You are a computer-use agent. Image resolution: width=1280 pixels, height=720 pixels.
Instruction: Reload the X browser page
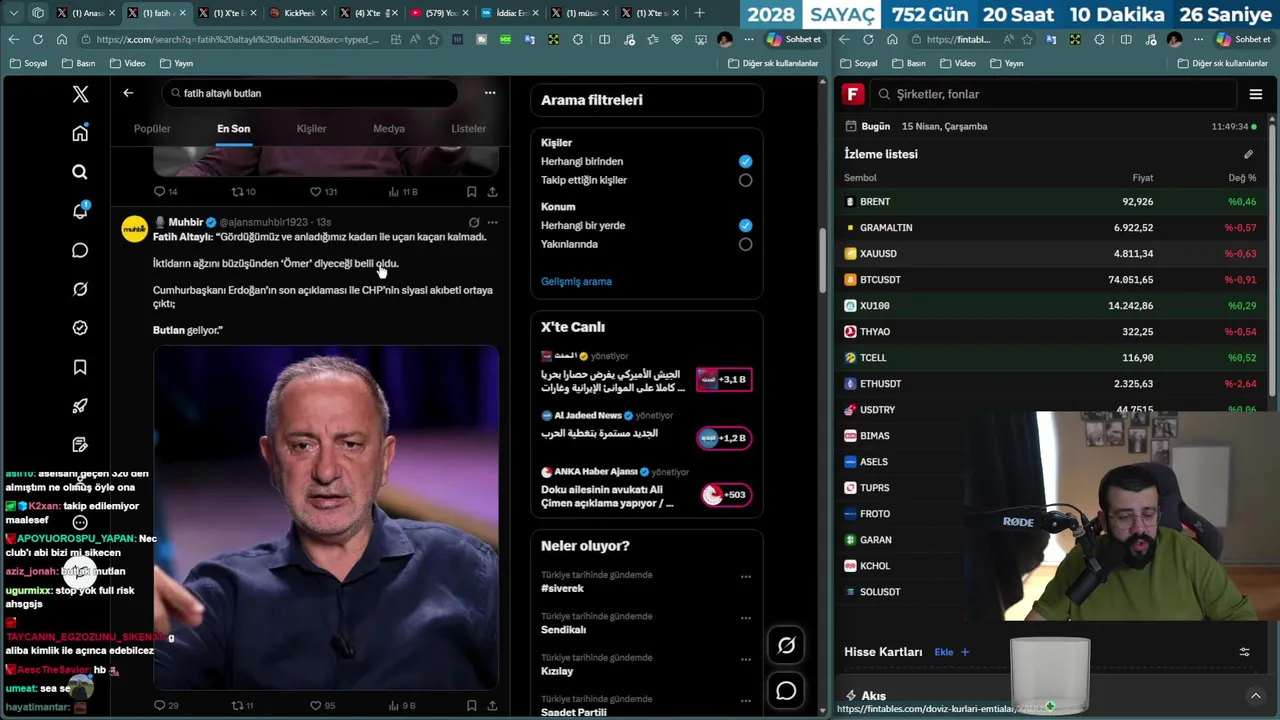(37, 39)
